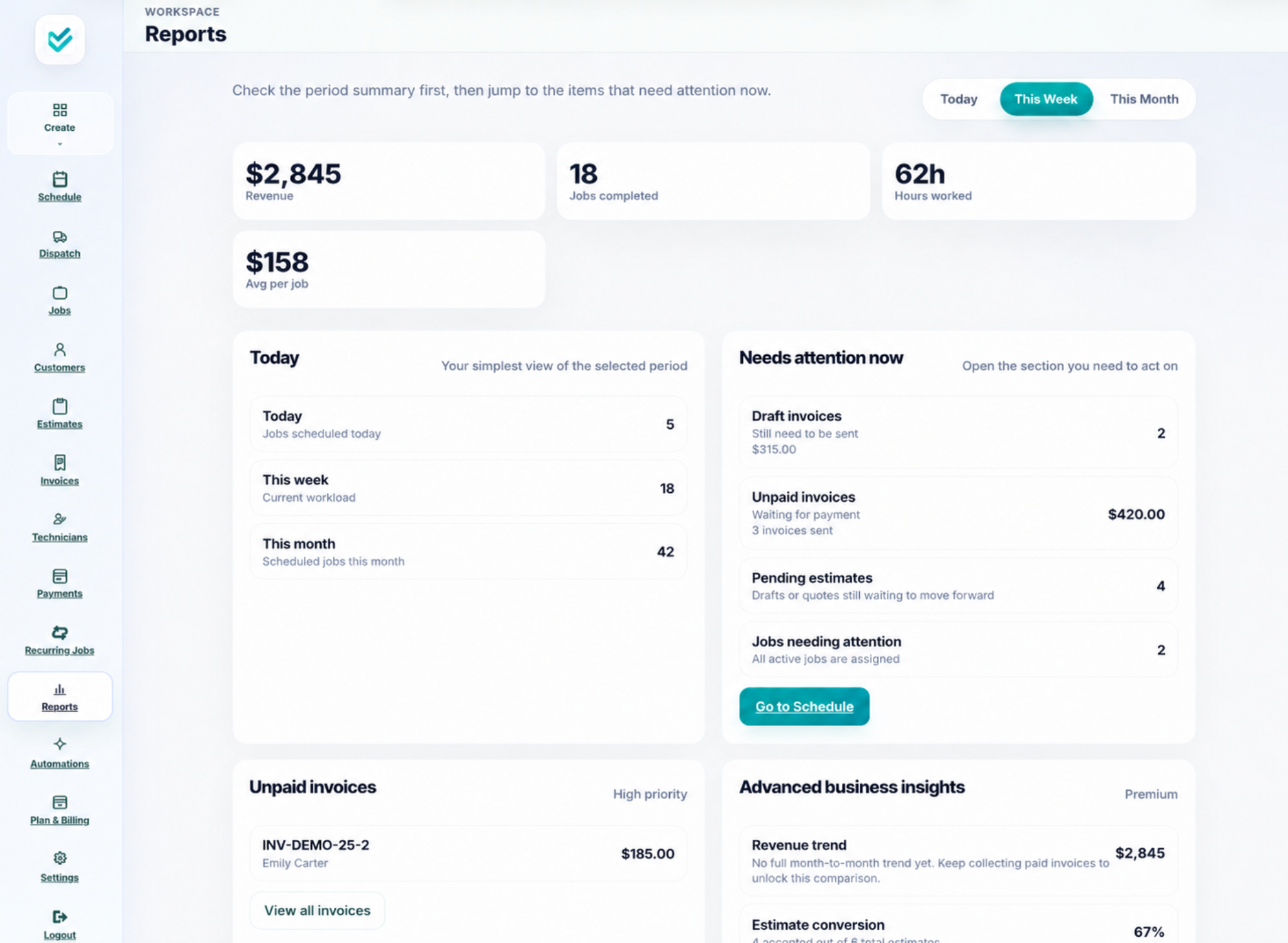Click the Customers sidebar link
The image size is (1288, 943).
pyautogui.click(x=60, y=367)
